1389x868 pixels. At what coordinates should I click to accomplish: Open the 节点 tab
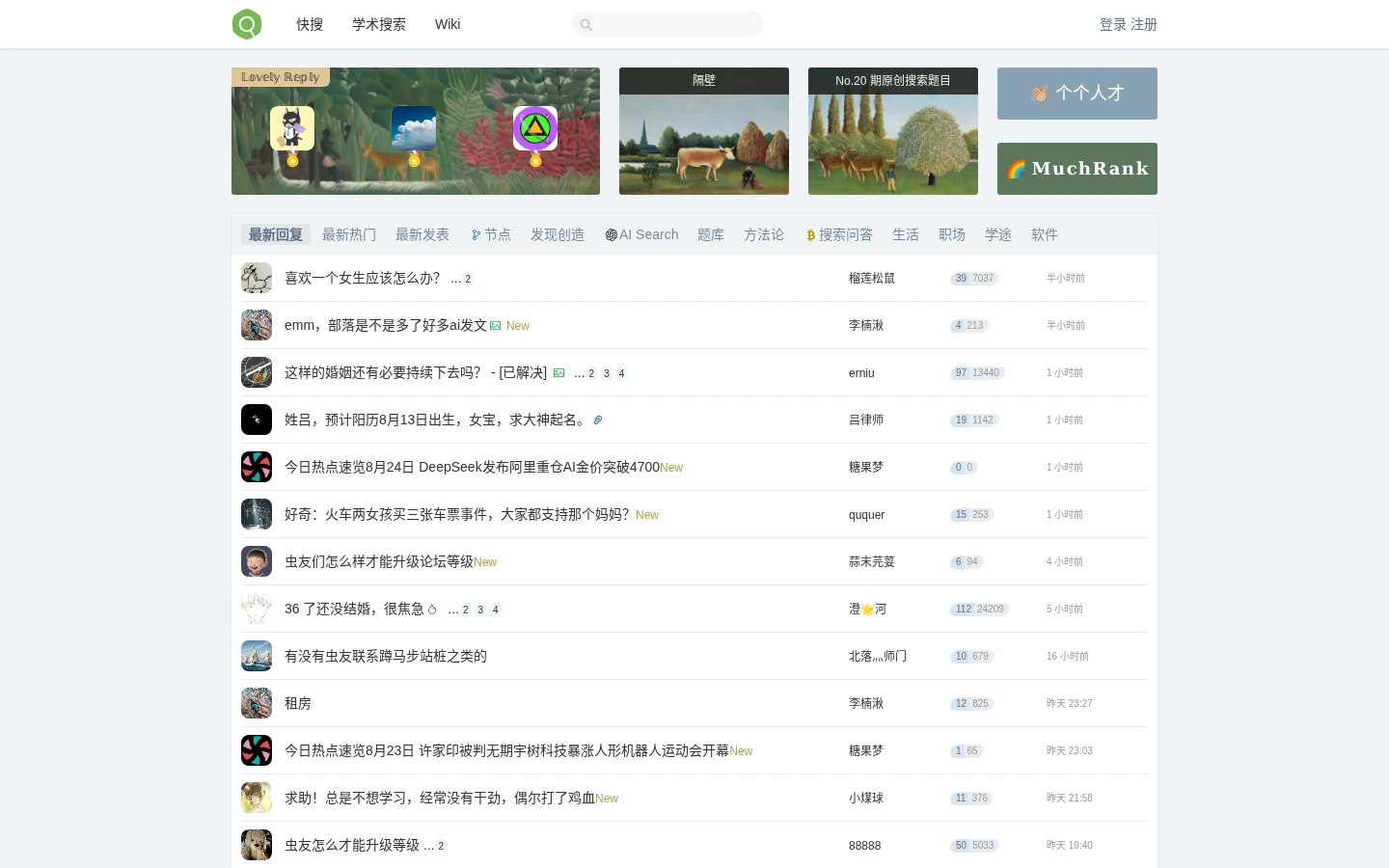[x=491, y=234]
